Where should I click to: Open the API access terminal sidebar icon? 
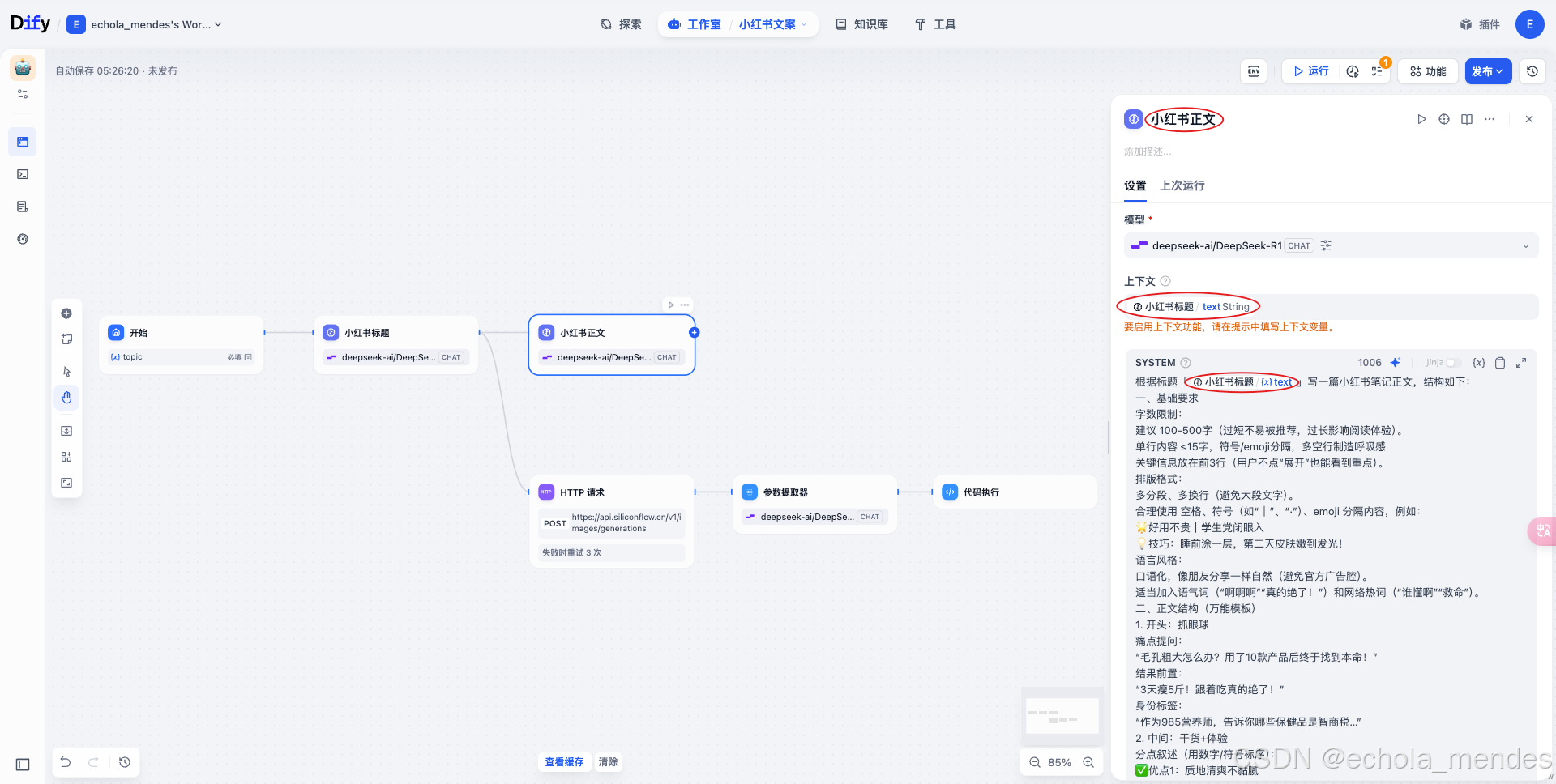pyautogui.click(x=23, y=174)
